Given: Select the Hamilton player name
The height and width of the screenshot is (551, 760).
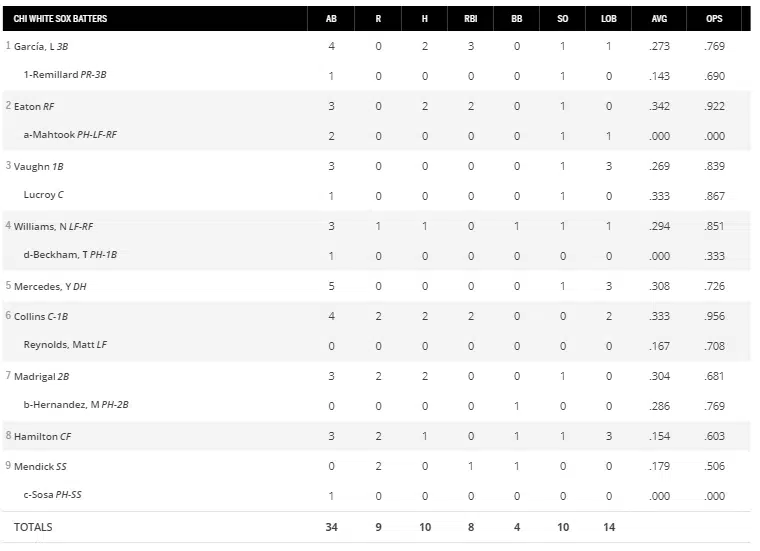Looking at the screenshot, I should (36, 437).
